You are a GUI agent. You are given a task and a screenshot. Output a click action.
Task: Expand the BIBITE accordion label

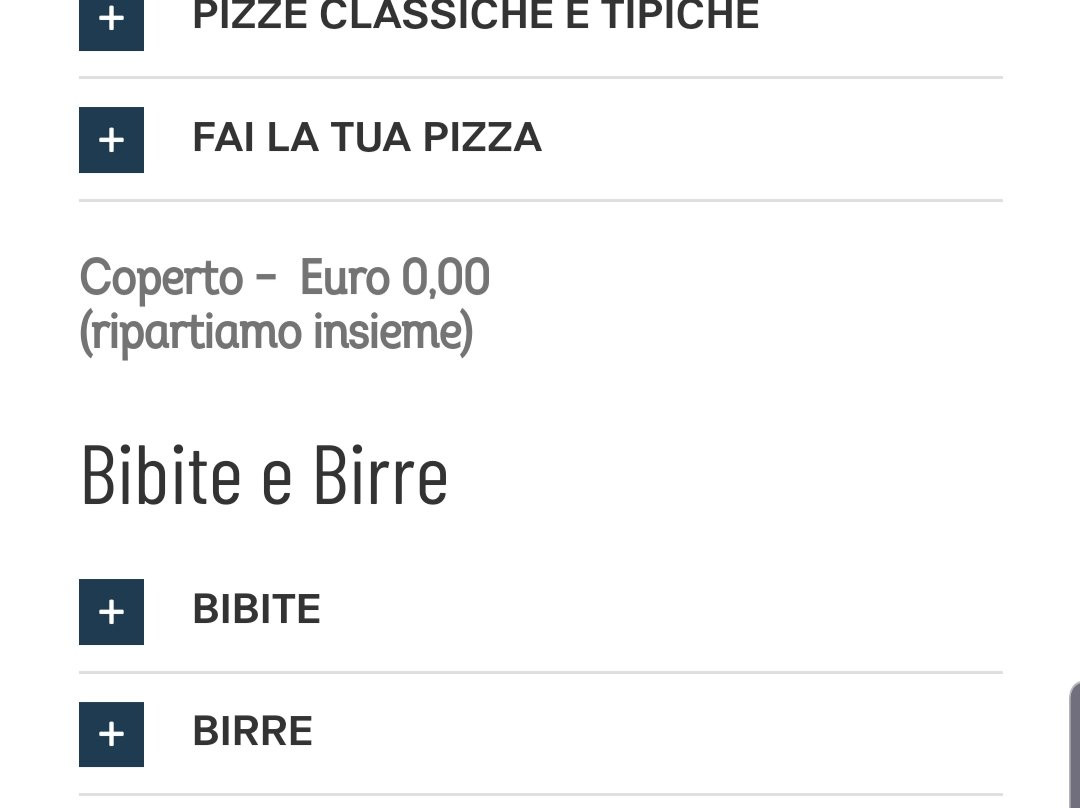(x=256, y=609)
